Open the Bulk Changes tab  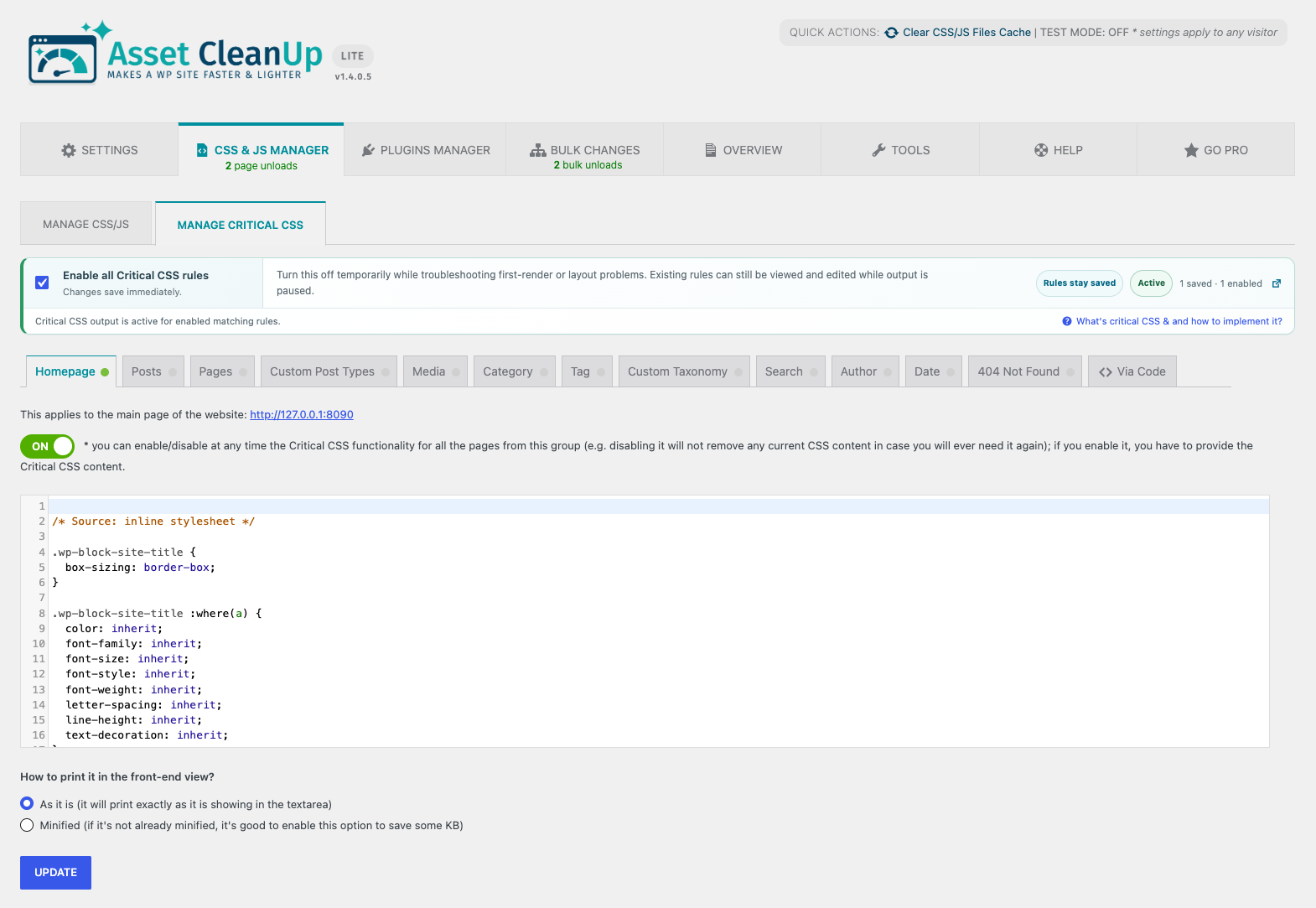pyautogui.click(x=585, y=150)
